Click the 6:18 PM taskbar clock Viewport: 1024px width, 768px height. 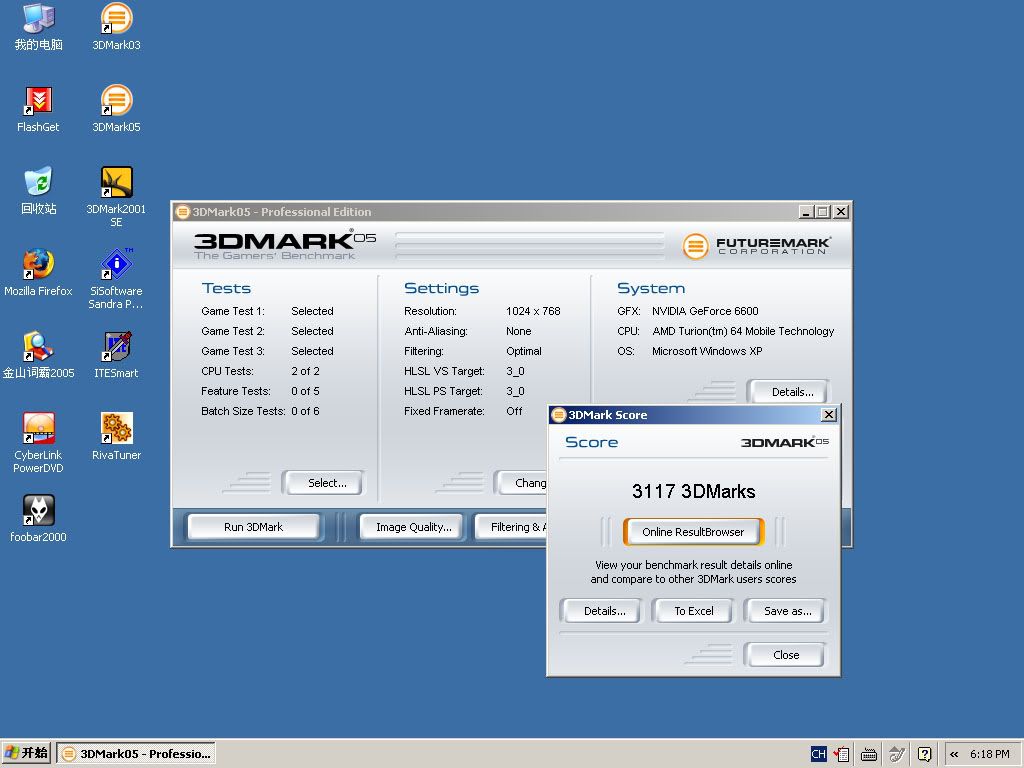tap(989, 754)
